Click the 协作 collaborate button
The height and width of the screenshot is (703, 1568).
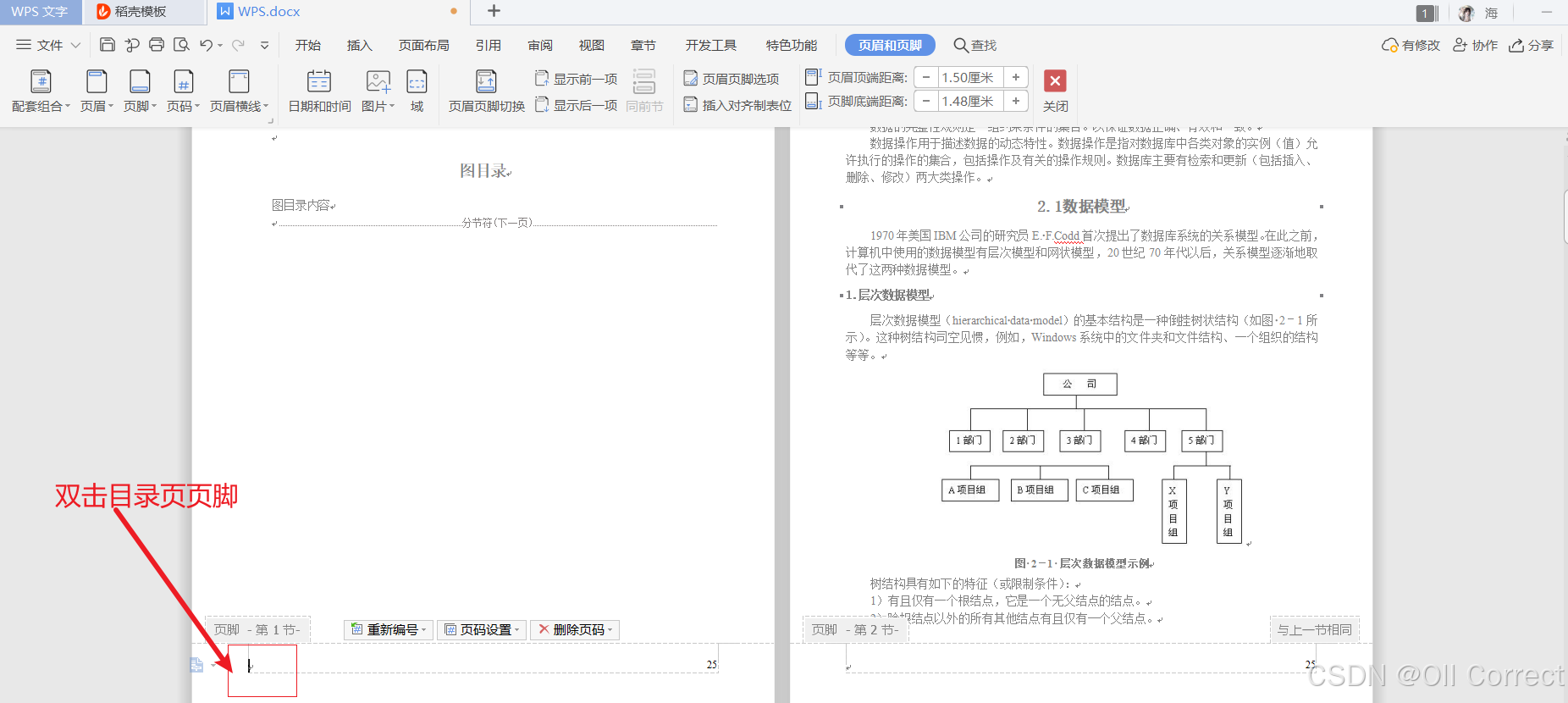click(x=1476, y=45)
